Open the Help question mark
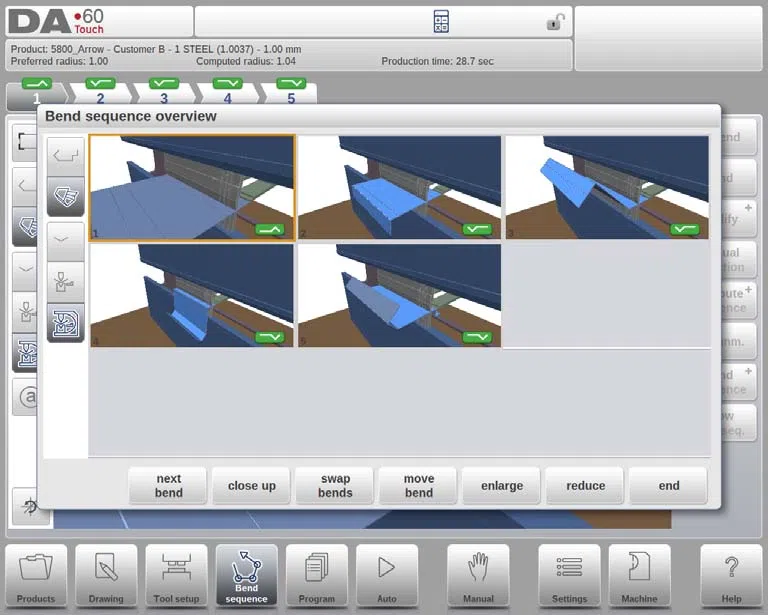 731,576
